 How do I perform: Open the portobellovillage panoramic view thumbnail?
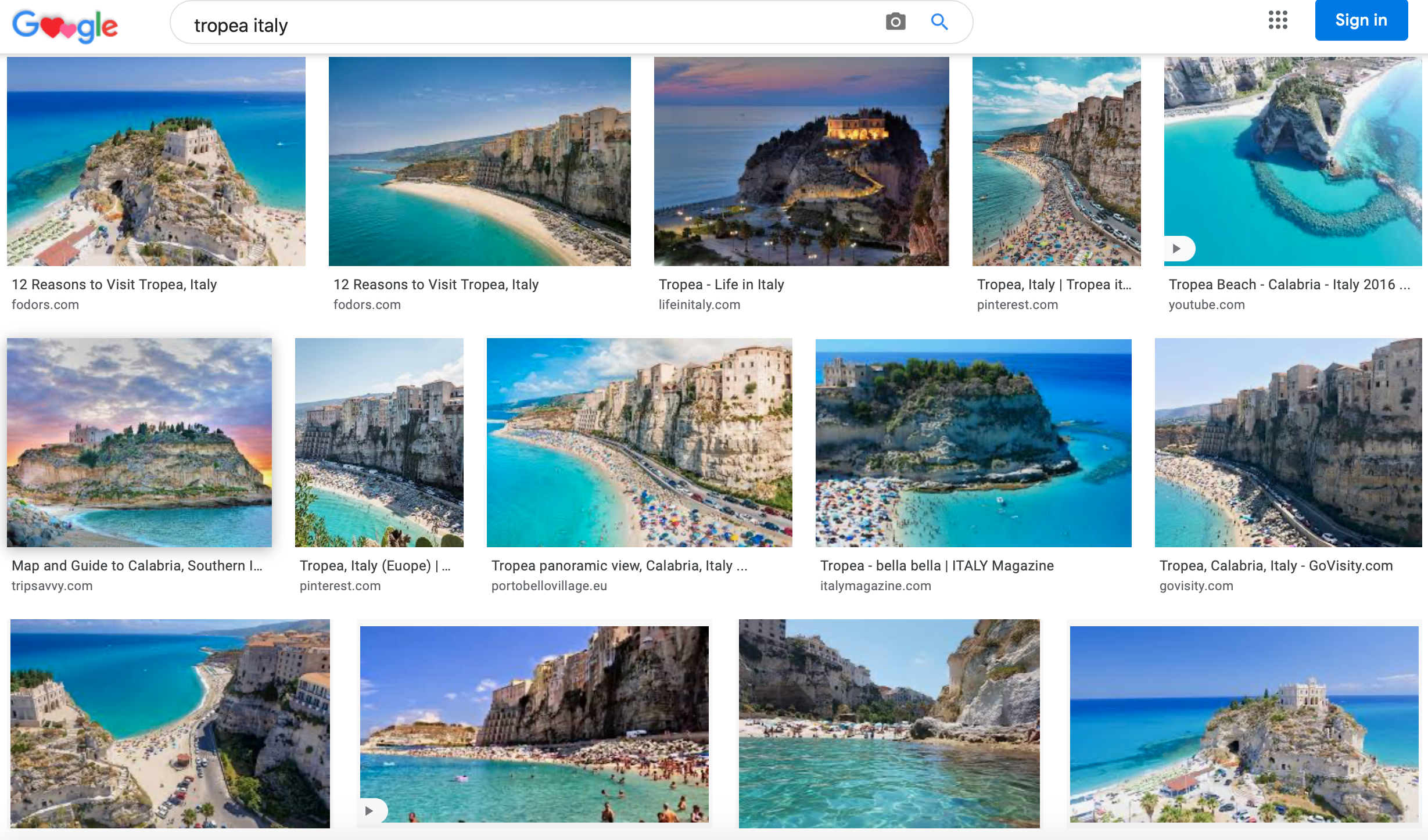click(x=639, y=443)
